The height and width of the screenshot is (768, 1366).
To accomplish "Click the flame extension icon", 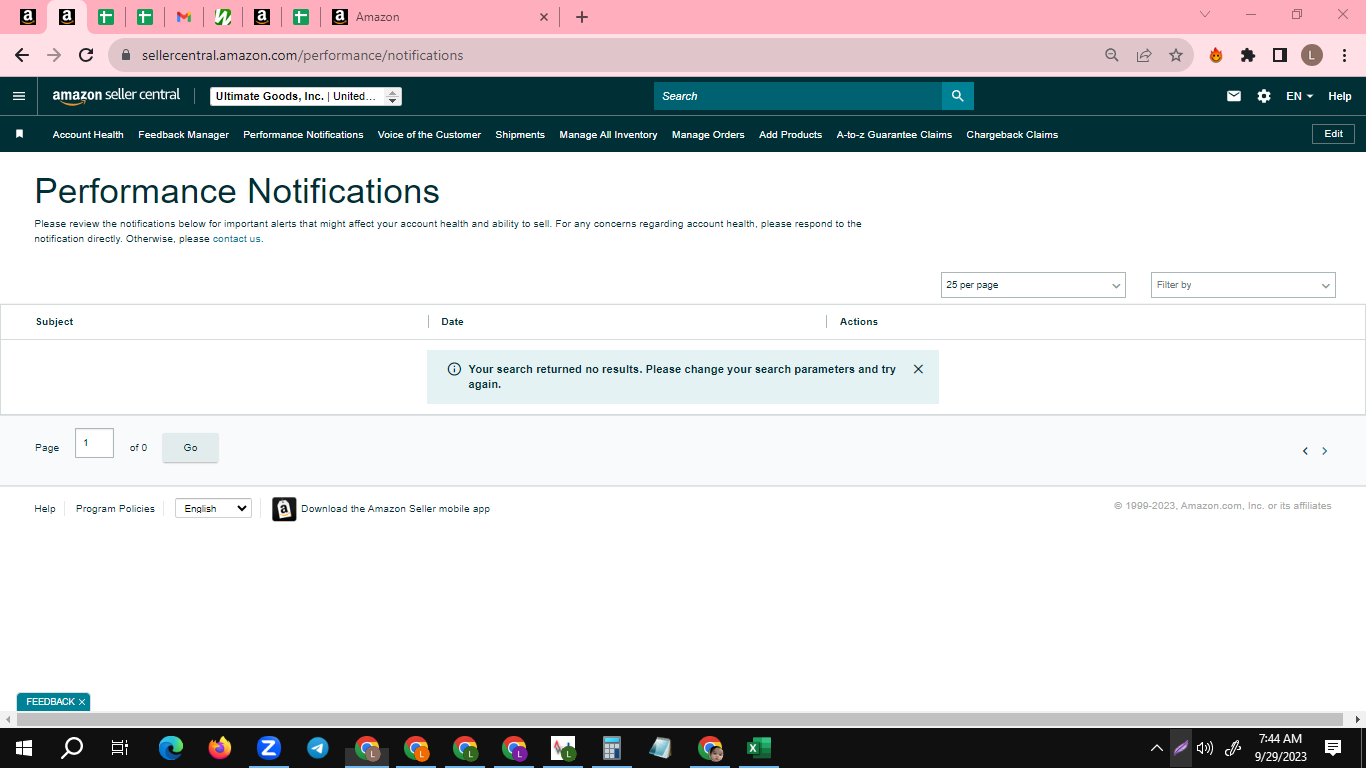I will point(1216,55).
